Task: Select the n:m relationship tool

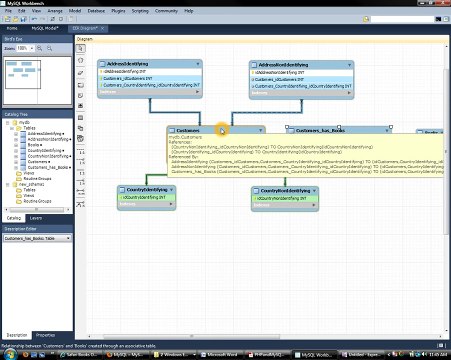Action: click(81, 192)
